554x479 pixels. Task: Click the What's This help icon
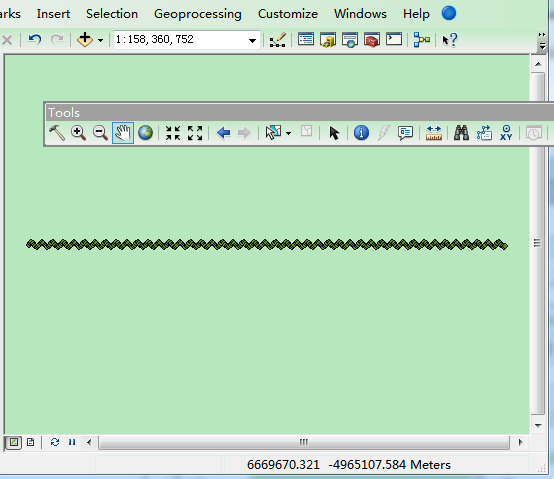coord(449,40)
